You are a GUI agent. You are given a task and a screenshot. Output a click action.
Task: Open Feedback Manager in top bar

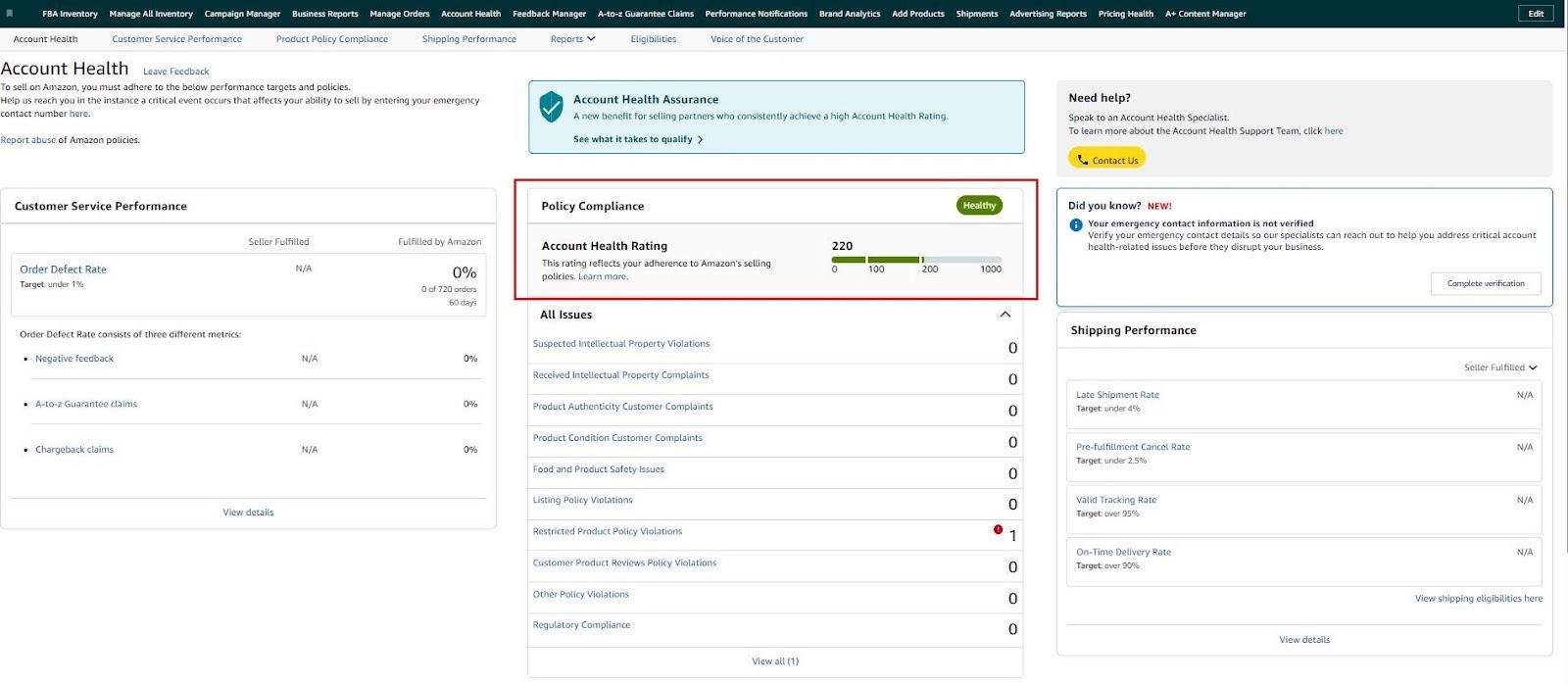(549, 14)
